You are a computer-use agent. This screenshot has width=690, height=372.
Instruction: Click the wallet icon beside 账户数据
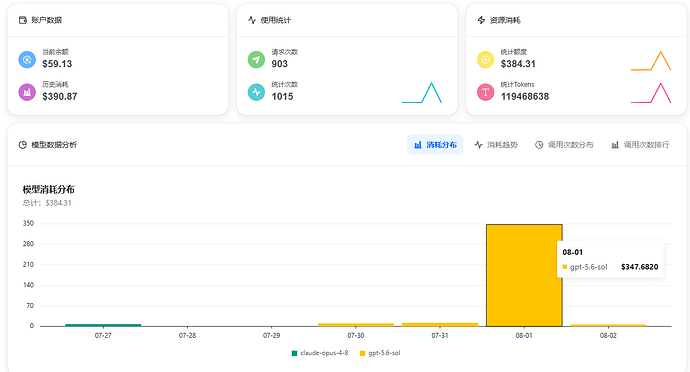pyautogui.click(x=23, y=20)
